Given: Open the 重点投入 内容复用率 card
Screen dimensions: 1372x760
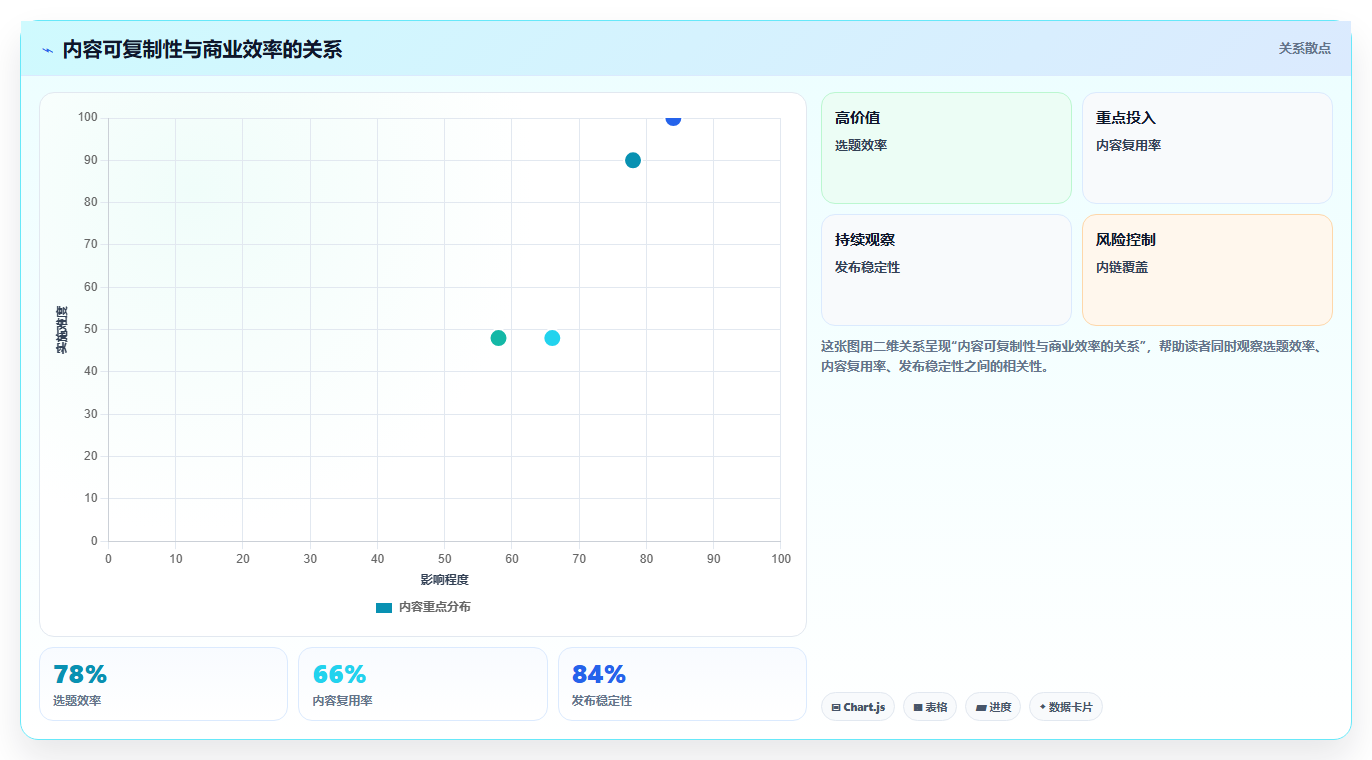Looking at the screenshot, I should [x=1207, y=148].
